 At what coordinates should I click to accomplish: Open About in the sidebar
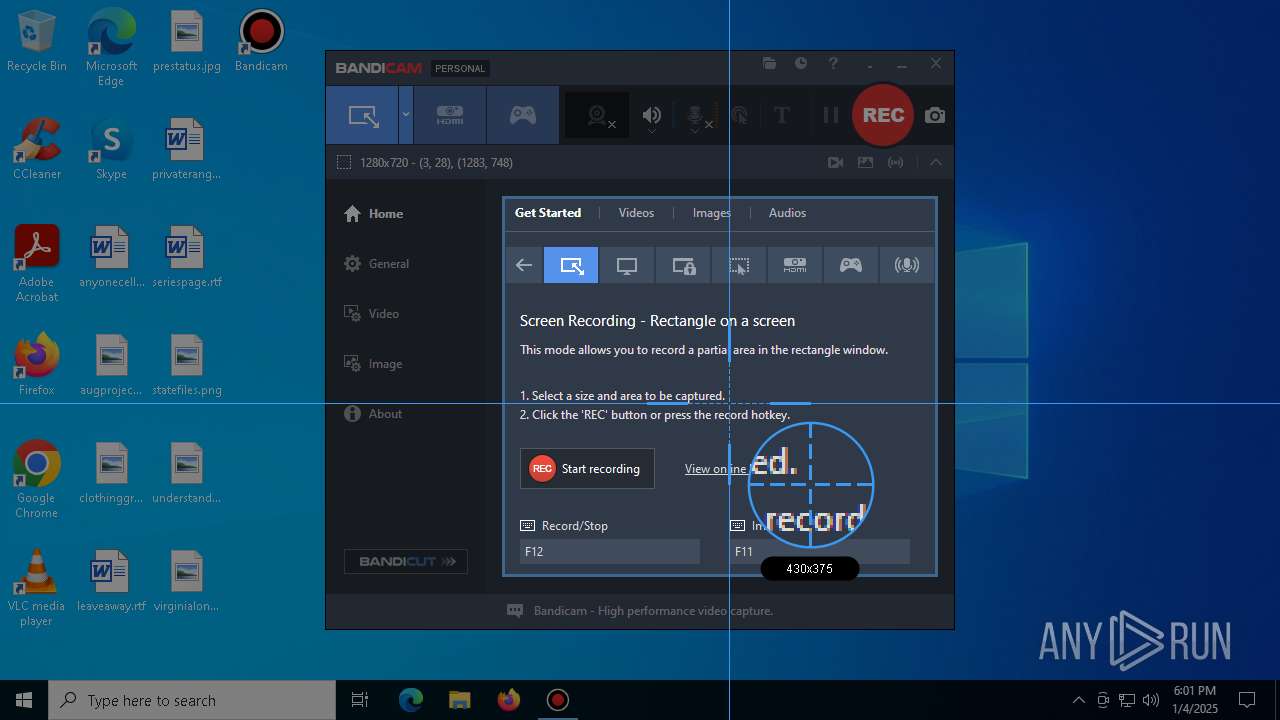[x=372, y=414]
